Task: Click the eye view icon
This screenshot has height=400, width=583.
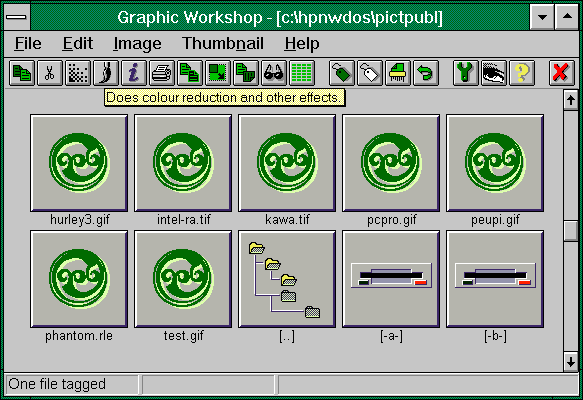Action: click(x=493, y=73)
